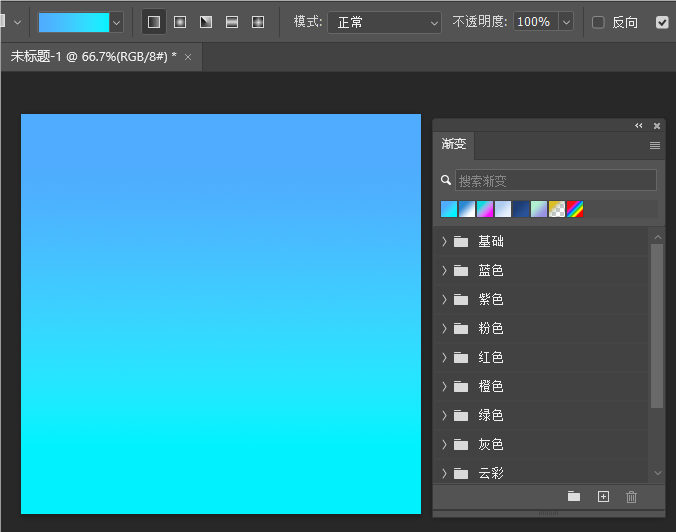Click the 搜索渐变 search field
676x532 pixels.
pyautogui.click(x=555, y=181)
